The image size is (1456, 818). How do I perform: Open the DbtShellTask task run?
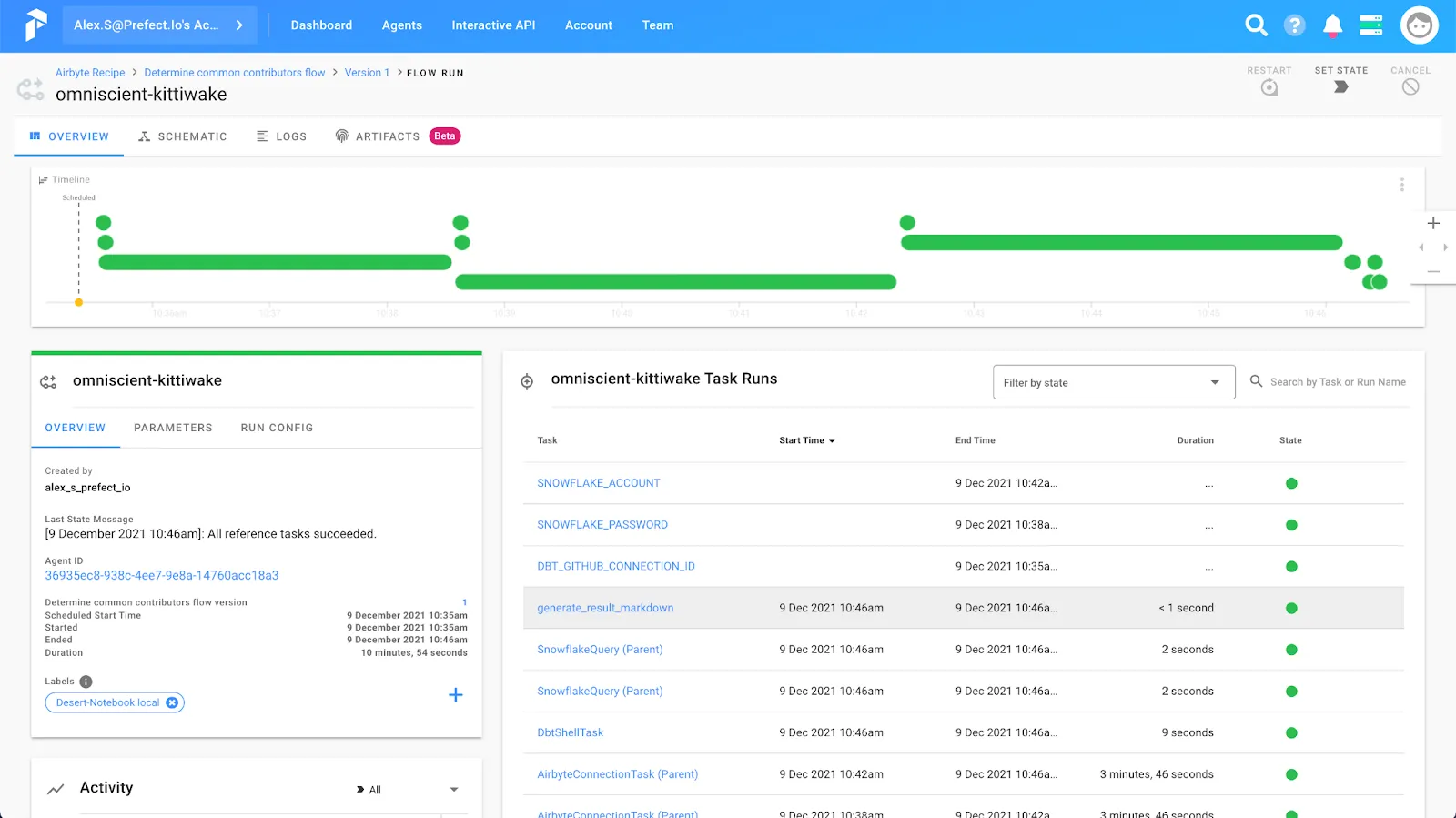coord(571,732)
